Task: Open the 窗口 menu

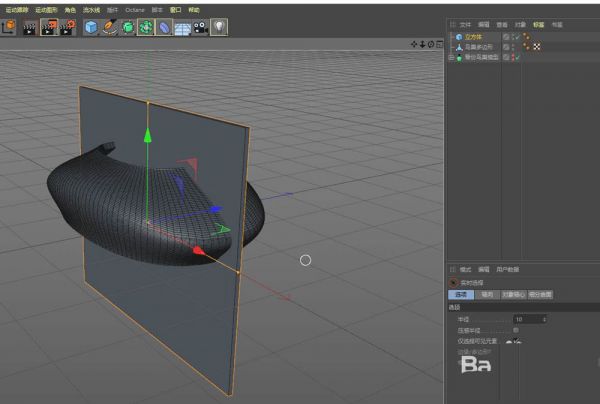Action: tap(175, 10)
